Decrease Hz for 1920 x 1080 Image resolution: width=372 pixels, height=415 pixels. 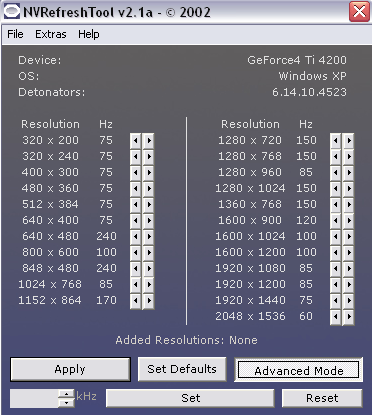pos(335,269)
